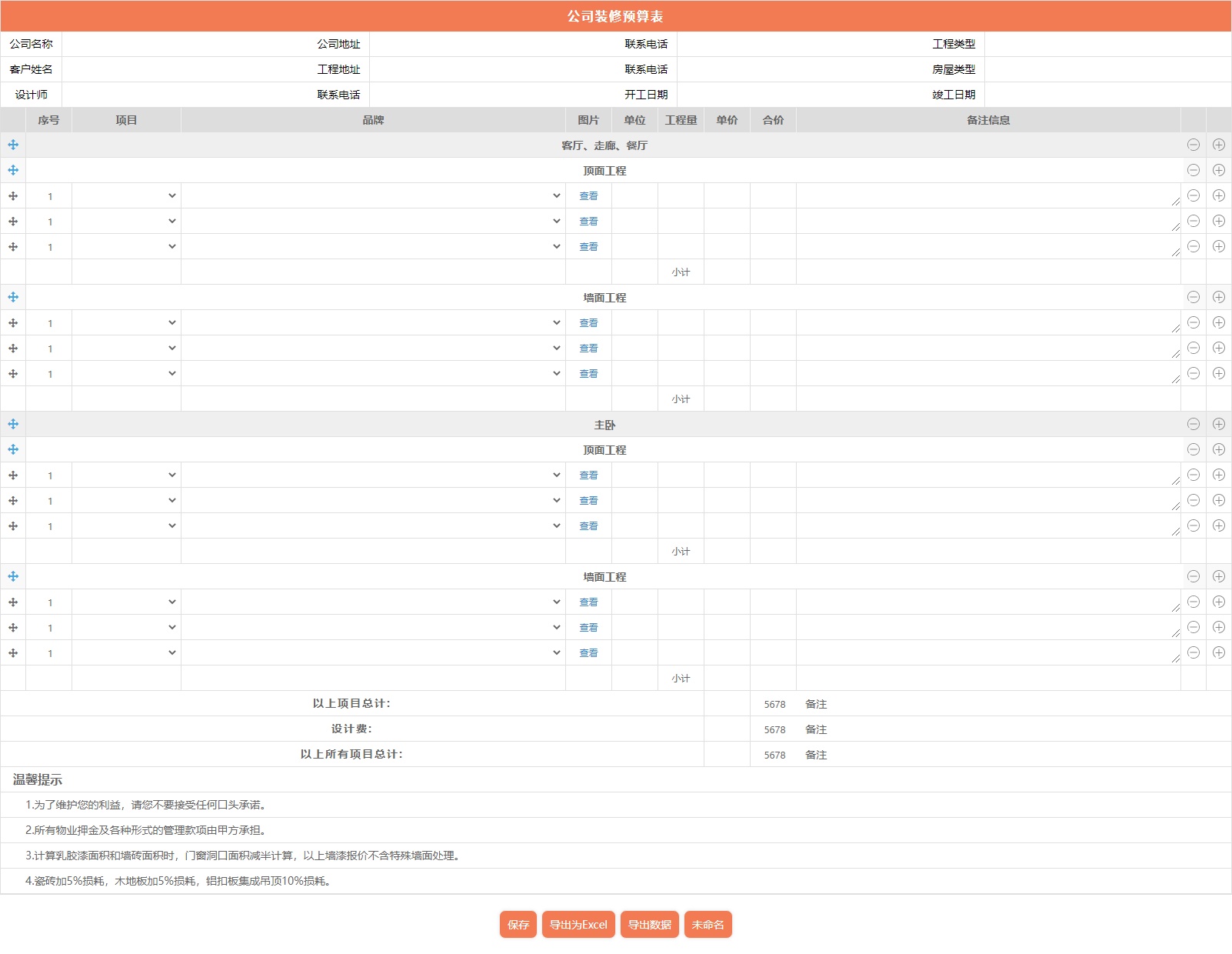This screenshot has width=1232, height=954.
Task: Delete the last item row under 主卧 墙面工程
Action: tap(1194, 652)
